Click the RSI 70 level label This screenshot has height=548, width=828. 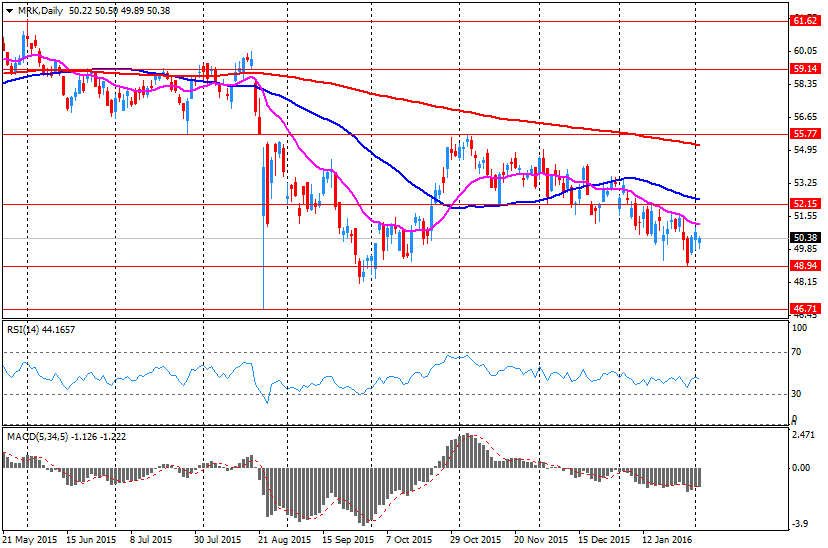point(796,352)
